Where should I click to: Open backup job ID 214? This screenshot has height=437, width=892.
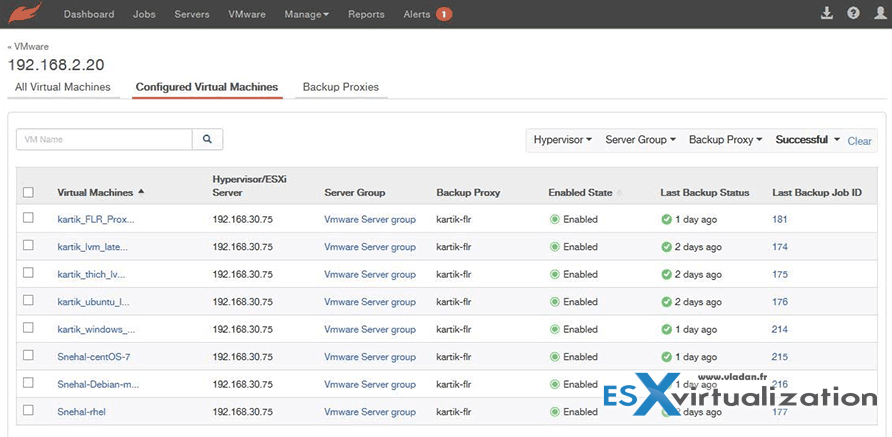click(x=780, y=329)
